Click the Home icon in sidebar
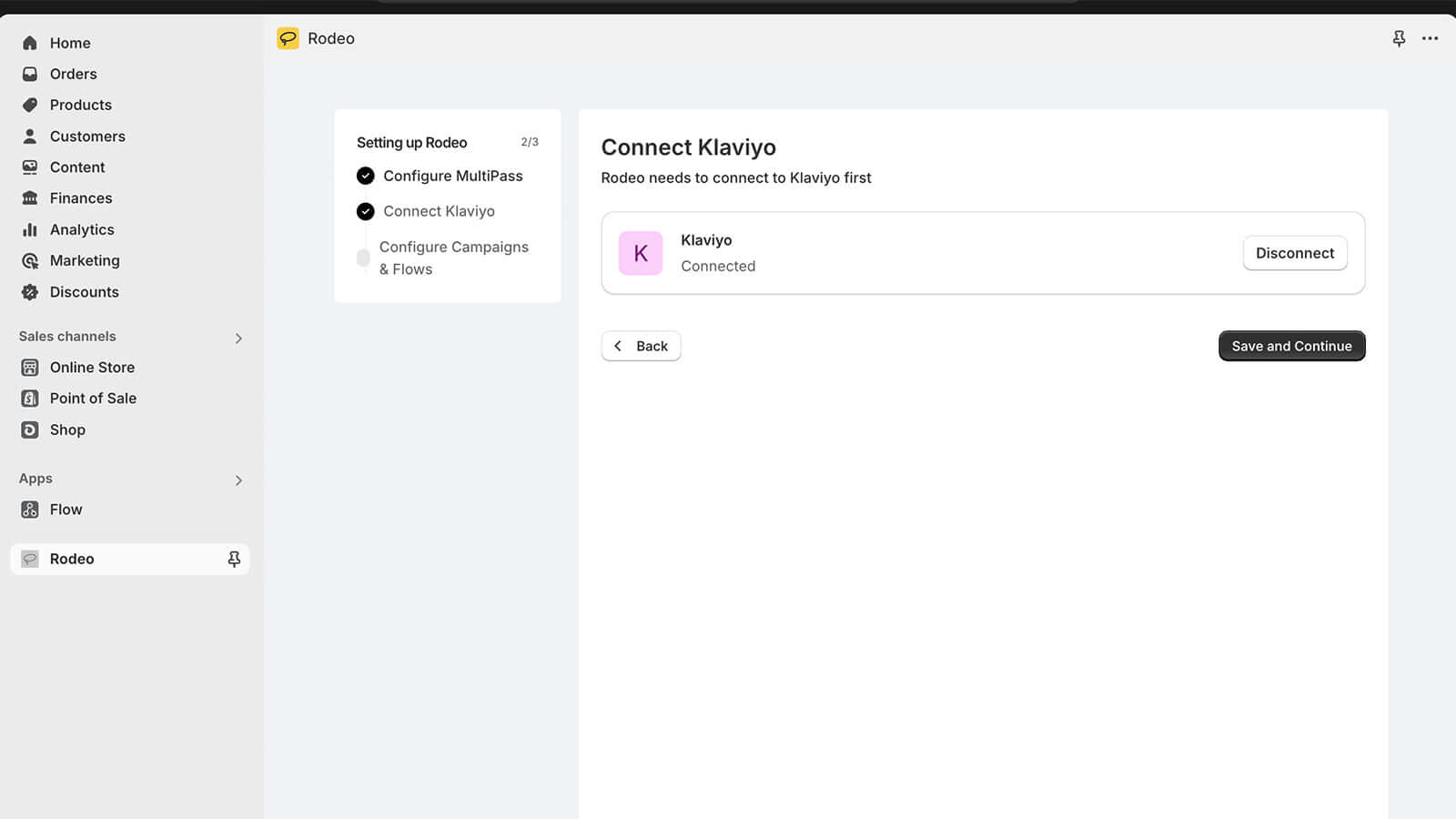This screenshot has width=1456, height=819. pos(30,43)
